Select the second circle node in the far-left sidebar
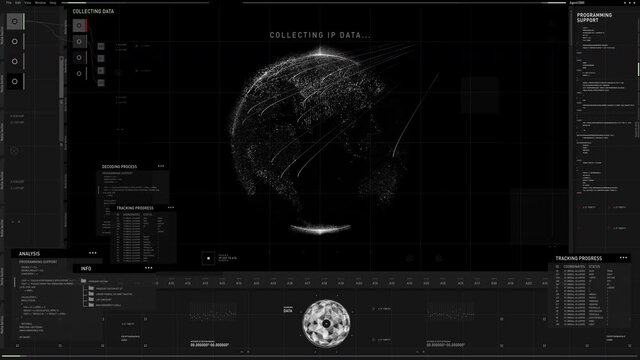 pyautogui.click(x=15, y=41)
